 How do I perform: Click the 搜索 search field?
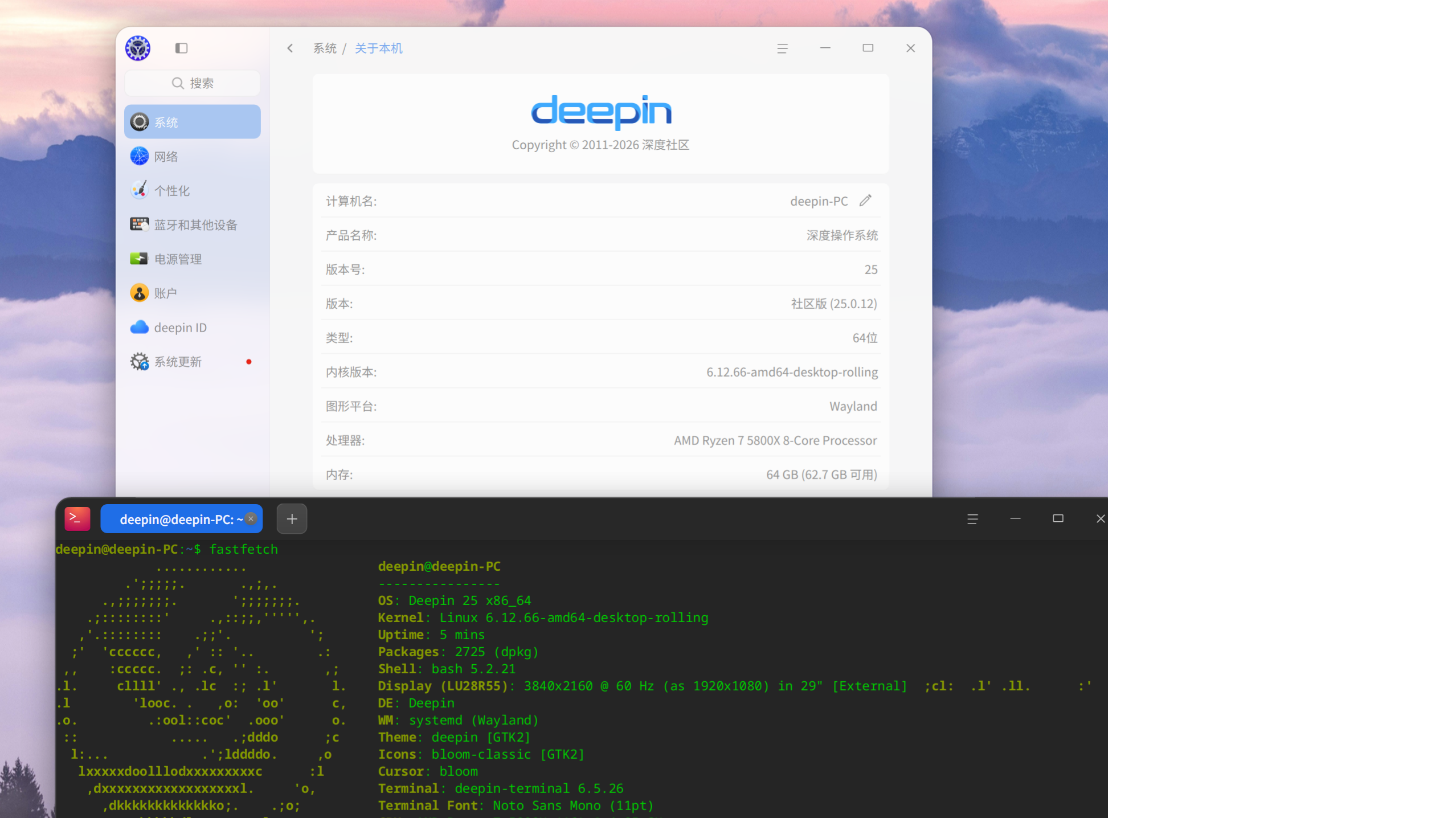[193, 83]
